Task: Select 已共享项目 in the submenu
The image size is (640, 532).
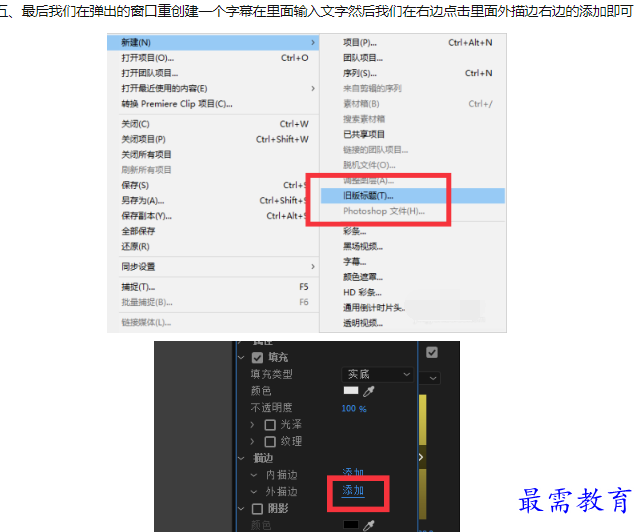Action: point(413,134)
